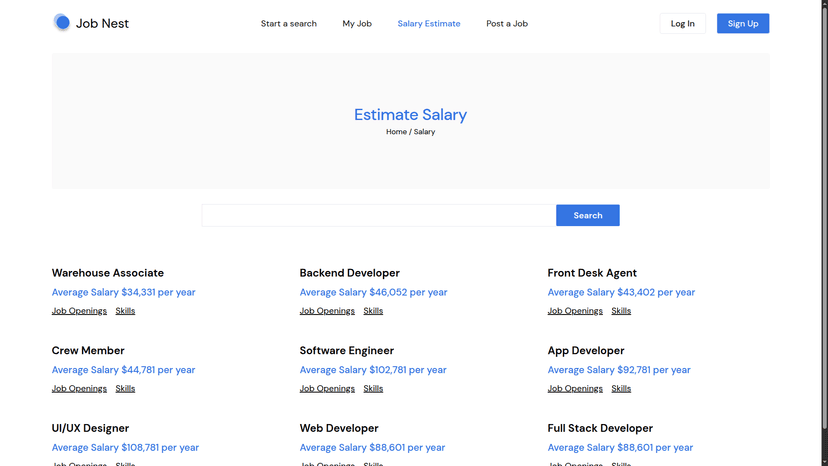Go to My Job page

357,24
